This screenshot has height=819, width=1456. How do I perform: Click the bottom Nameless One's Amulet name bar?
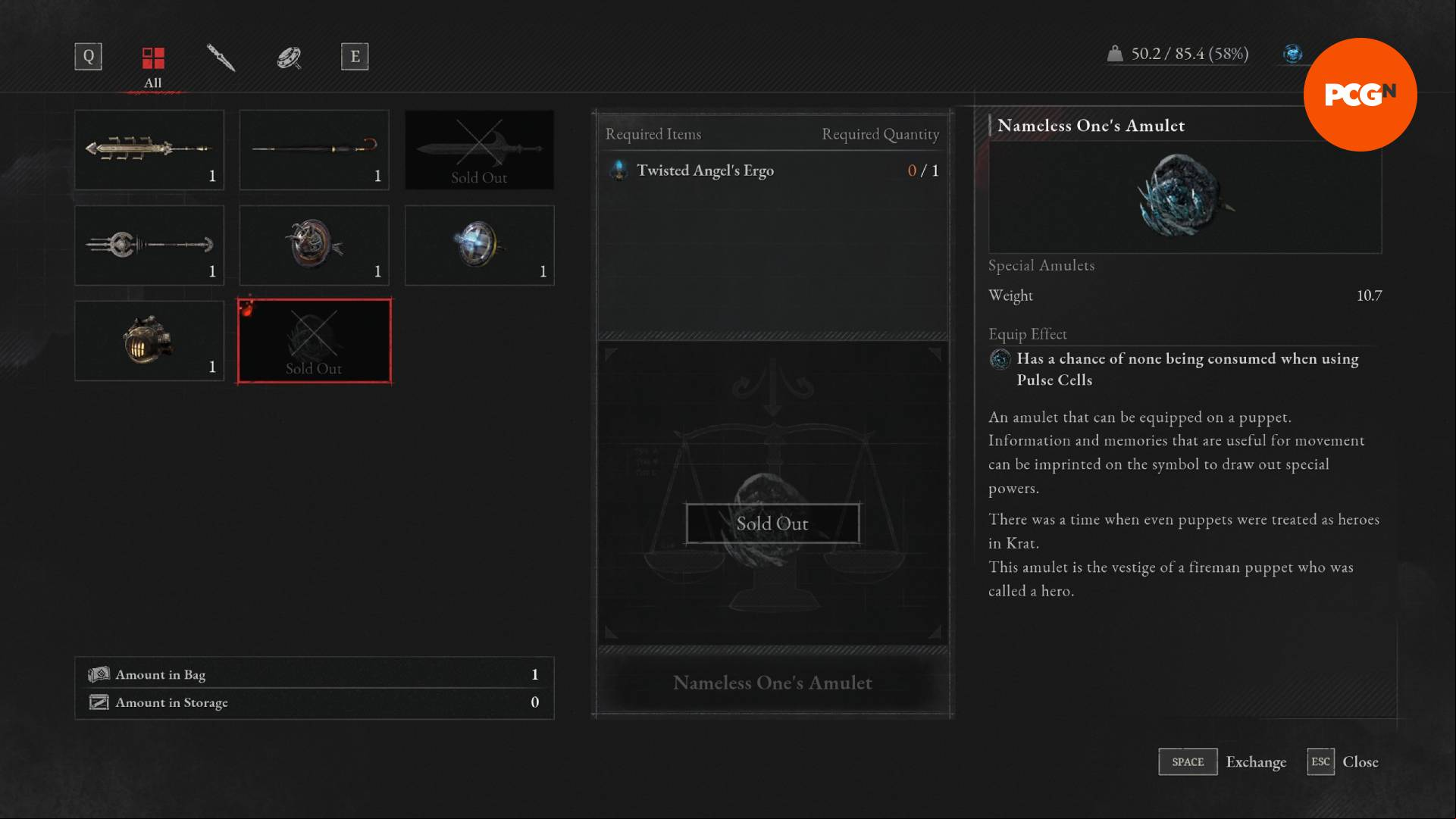pyautogui.click(x=772, y=683)
